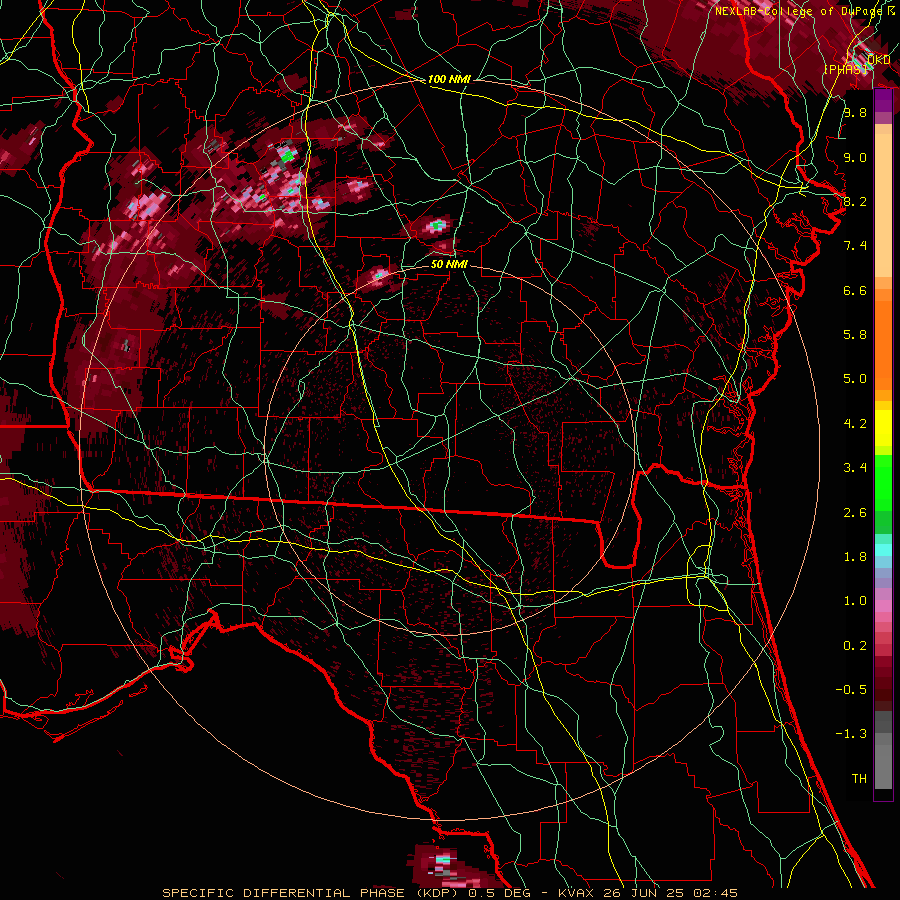Click the SPECIFIC DIFFERENTIAL PHASE (KDP) caption text
The width and height of the screenshot is (900, 900).
pos(310,893)
